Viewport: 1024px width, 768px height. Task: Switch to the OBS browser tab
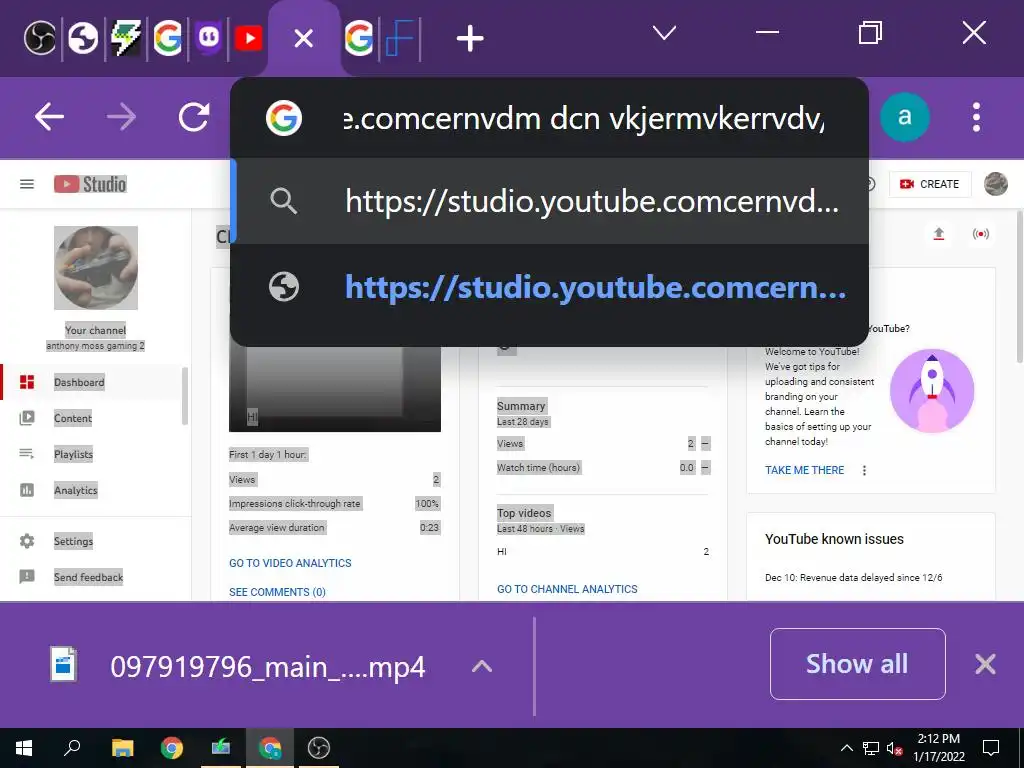coord(40,39)
